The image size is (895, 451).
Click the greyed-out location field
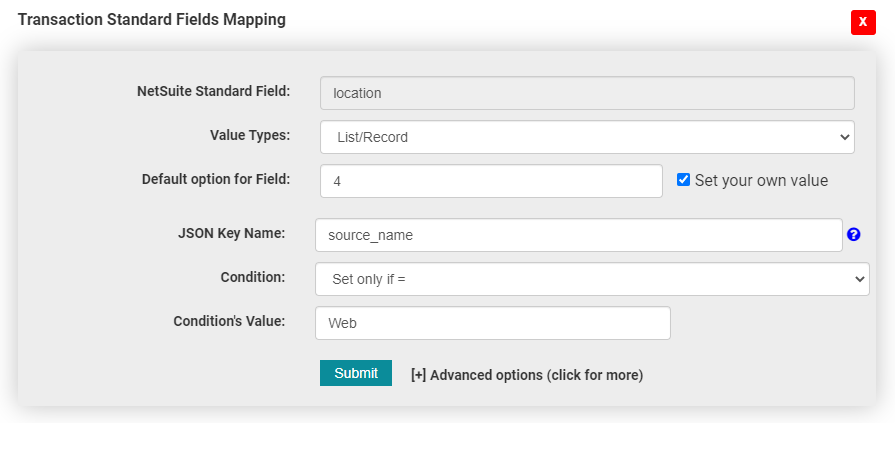587,93
